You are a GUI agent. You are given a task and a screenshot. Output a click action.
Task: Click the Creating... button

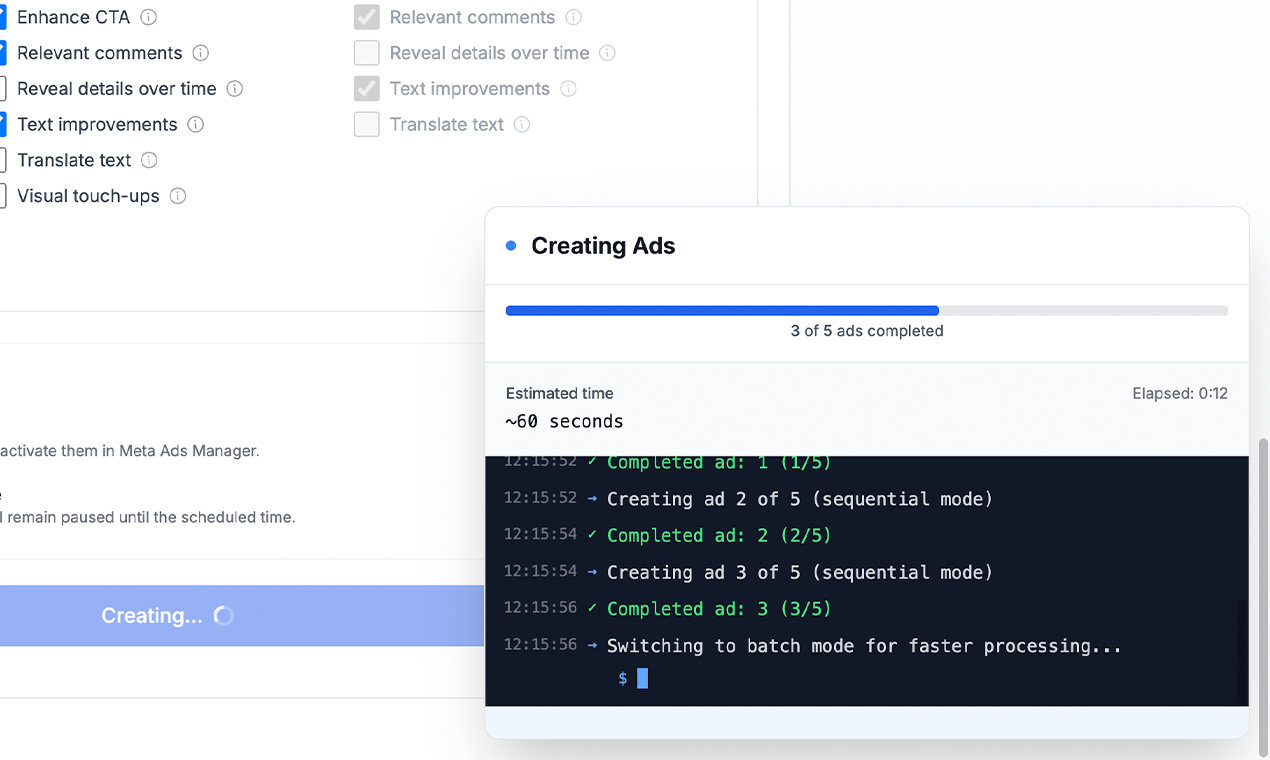(x=242, y=616)
